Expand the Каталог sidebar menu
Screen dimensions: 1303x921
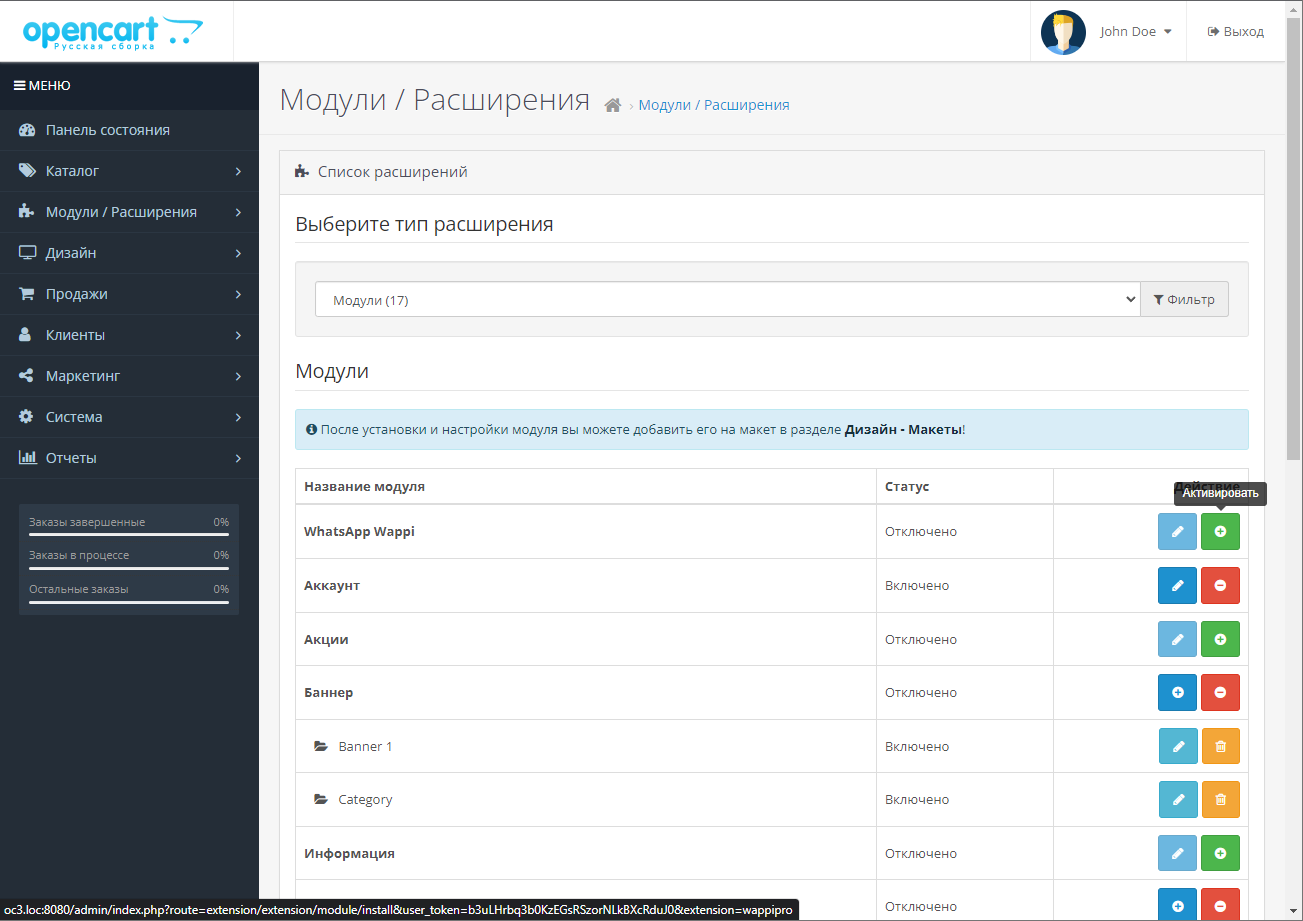[129, 171]
